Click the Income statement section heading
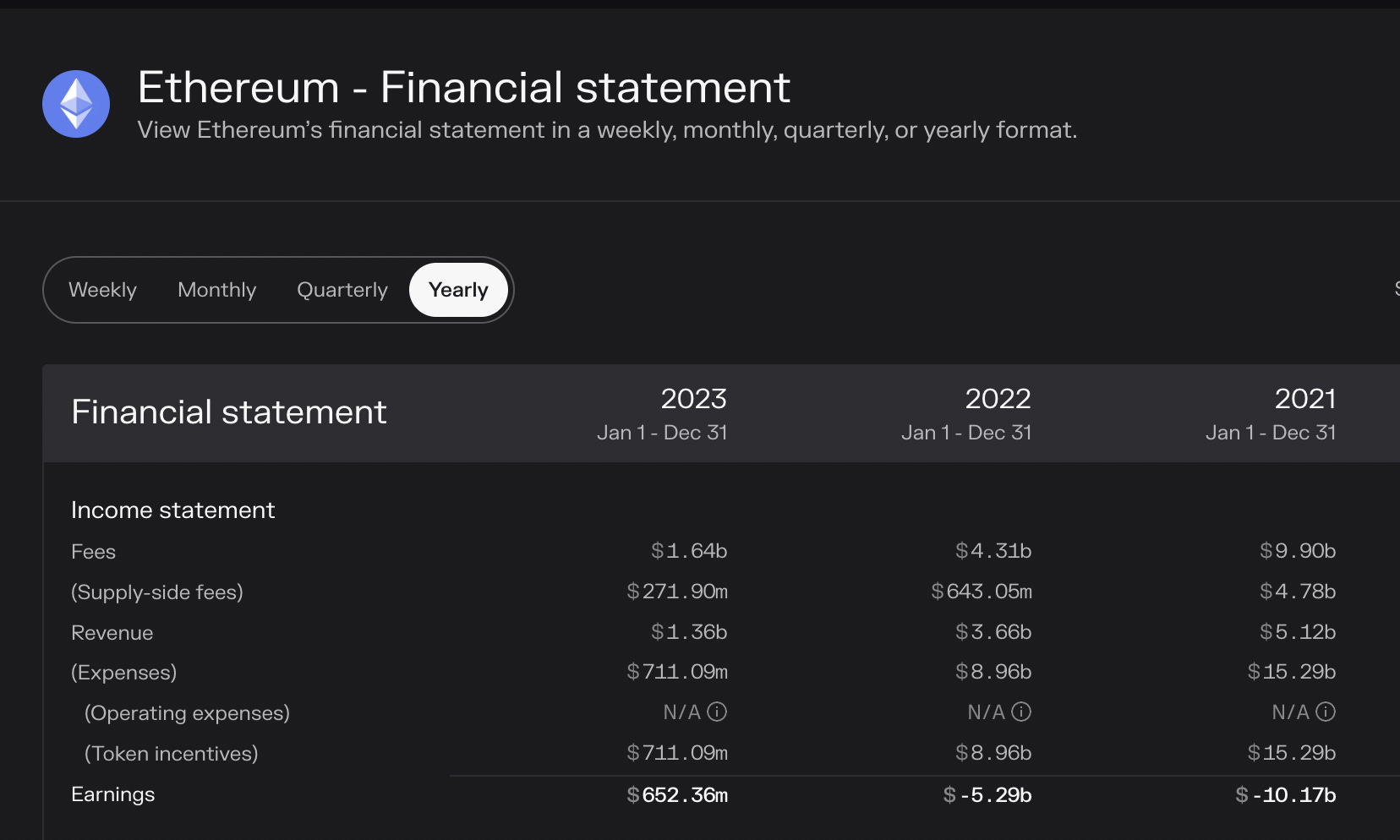 pyautogui.click(x=173, y=510)
